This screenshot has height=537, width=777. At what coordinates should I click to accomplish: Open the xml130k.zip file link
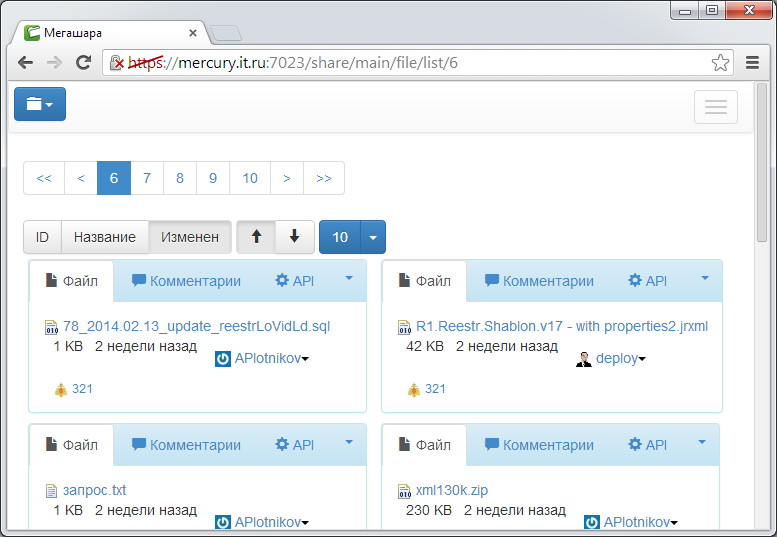click(x=451, y=490)
